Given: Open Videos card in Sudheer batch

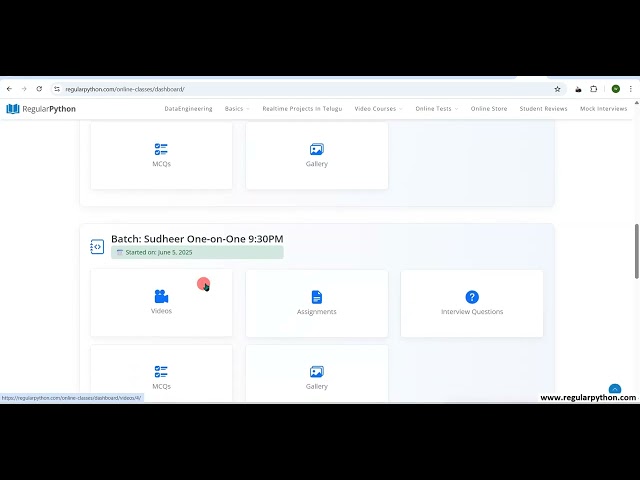Looking at the screenshot, I should point(162,302).
